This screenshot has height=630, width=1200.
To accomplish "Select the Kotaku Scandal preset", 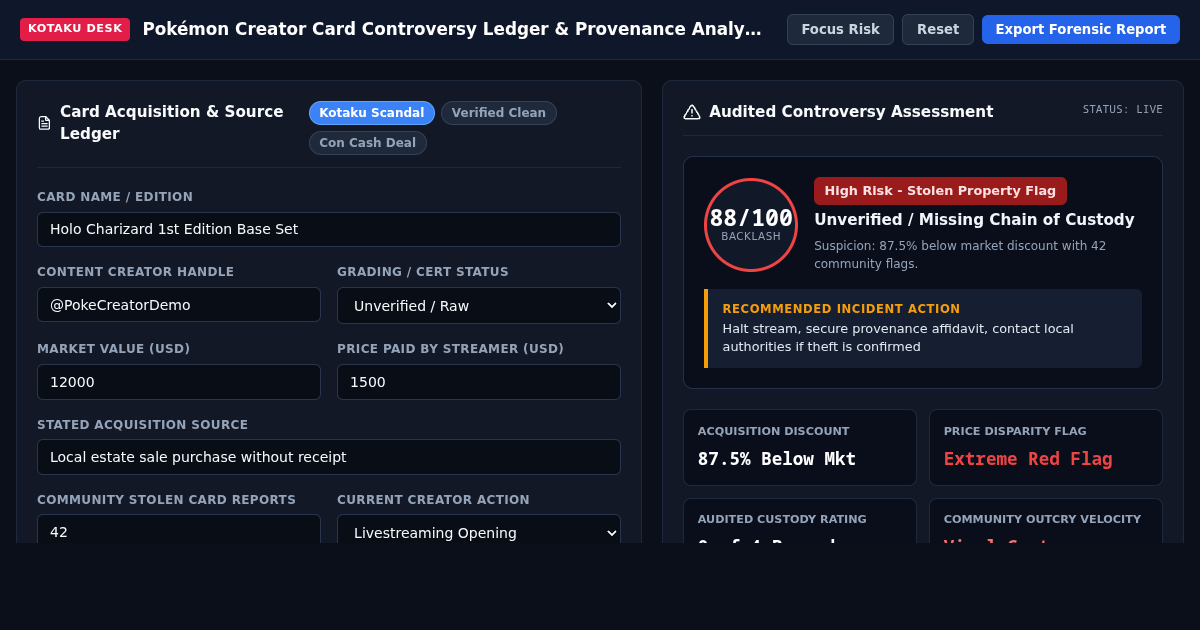I will pyautogui.click(x=372, y=113).
